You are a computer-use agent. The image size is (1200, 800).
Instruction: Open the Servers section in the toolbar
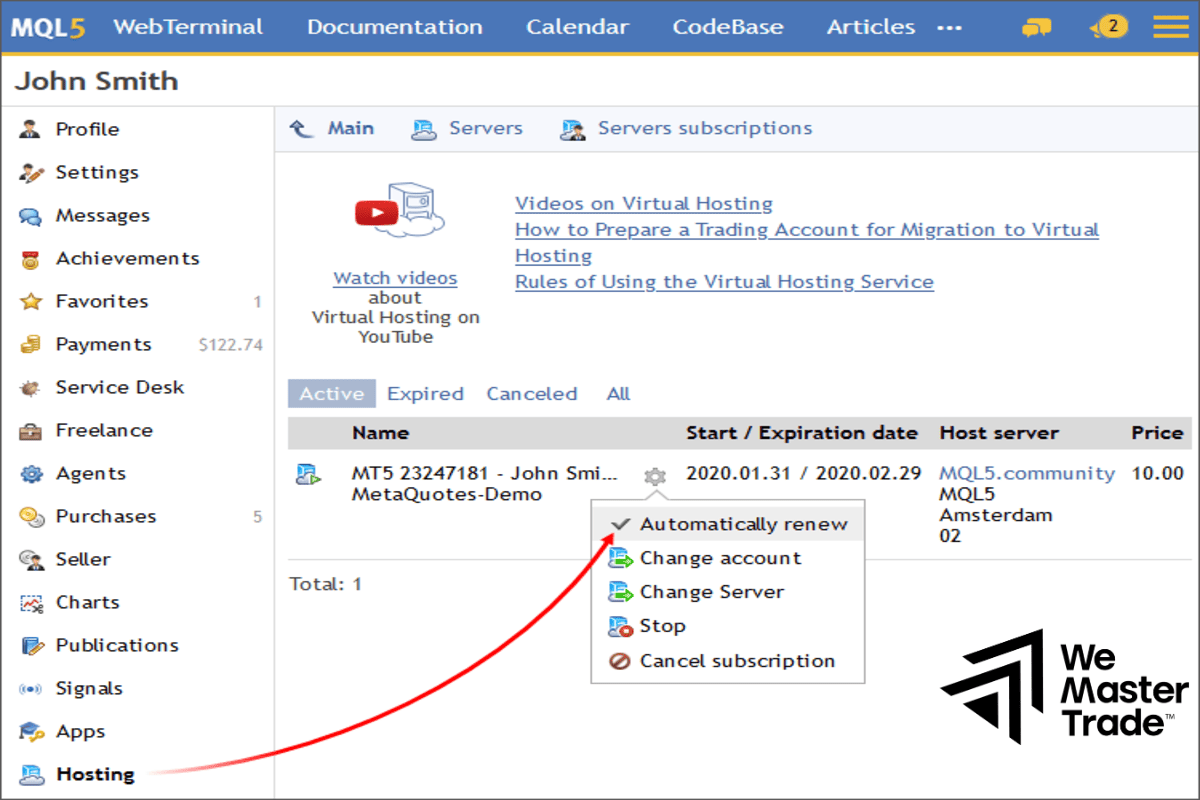(486, 128)
